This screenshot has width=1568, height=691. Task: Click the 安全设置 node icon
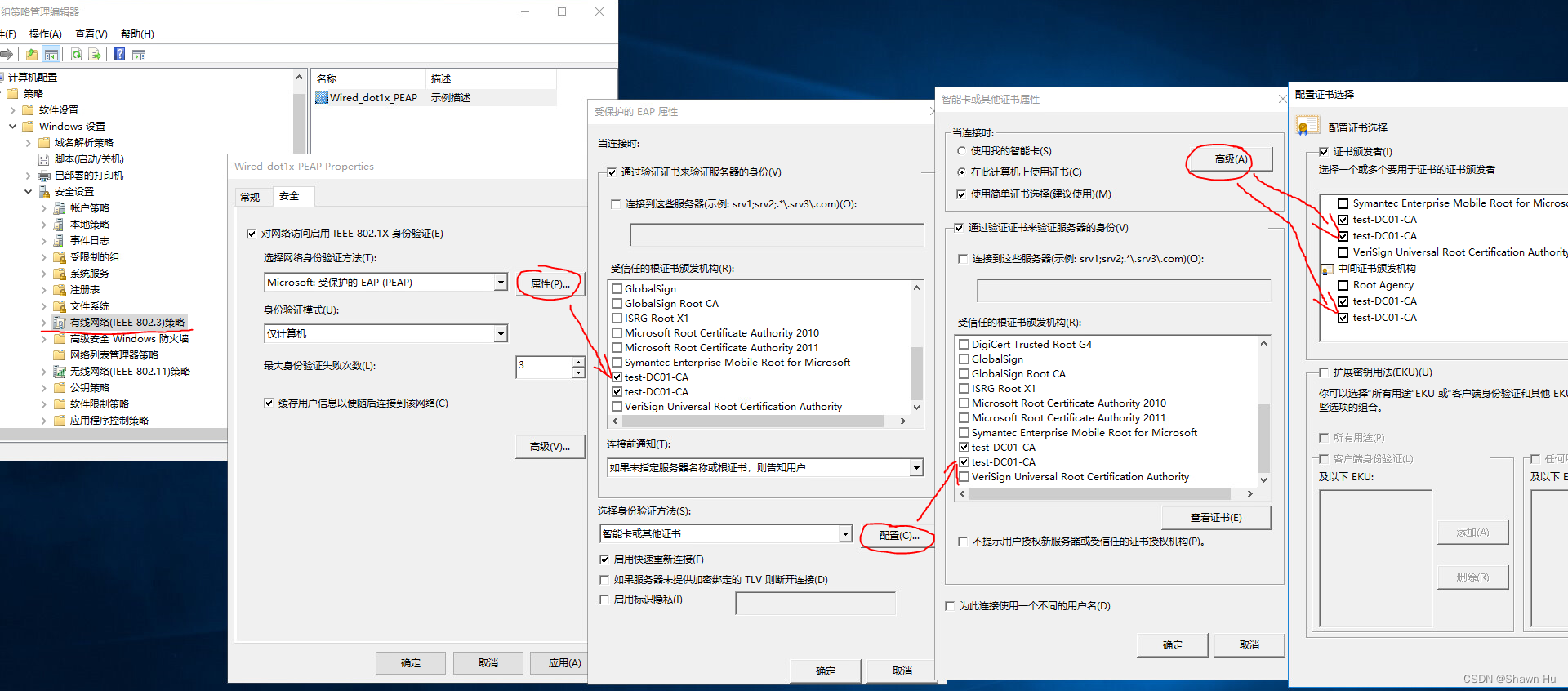[x=44, y=191]
